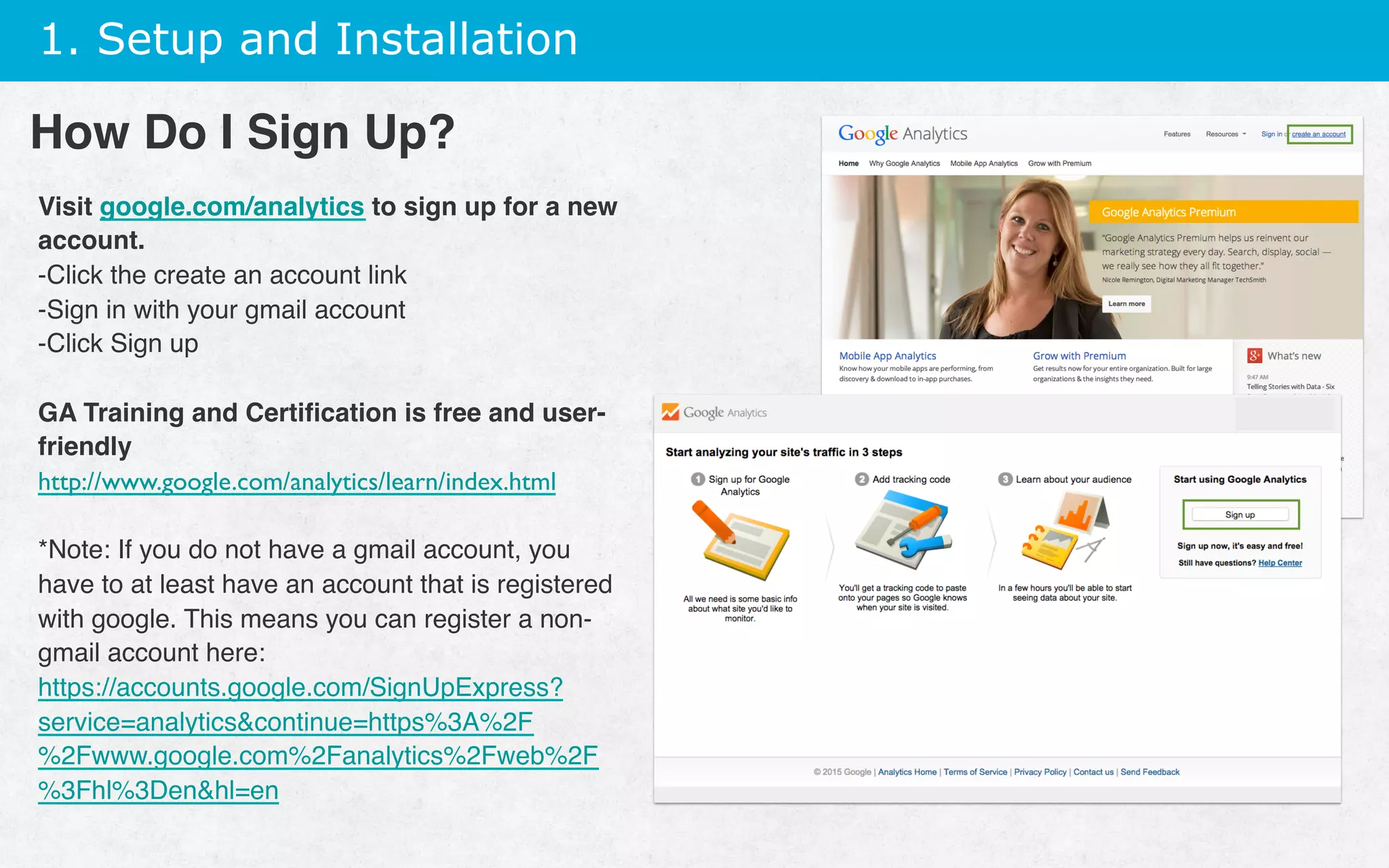This screenshot has height=868, width=1389.
Task: Click the Help Center link
Action: (x=1280, y=563)
